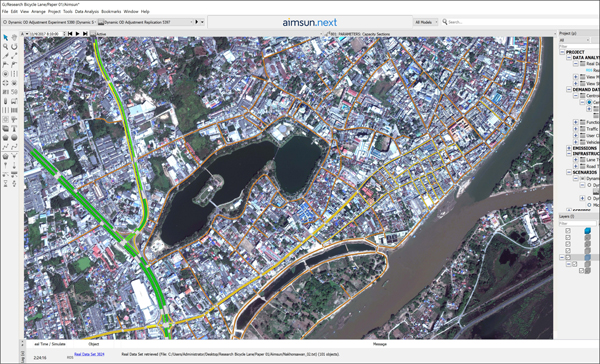Click the 2:24:16 log time entry
The image size is (600, 364).
(x=40, y=358)
